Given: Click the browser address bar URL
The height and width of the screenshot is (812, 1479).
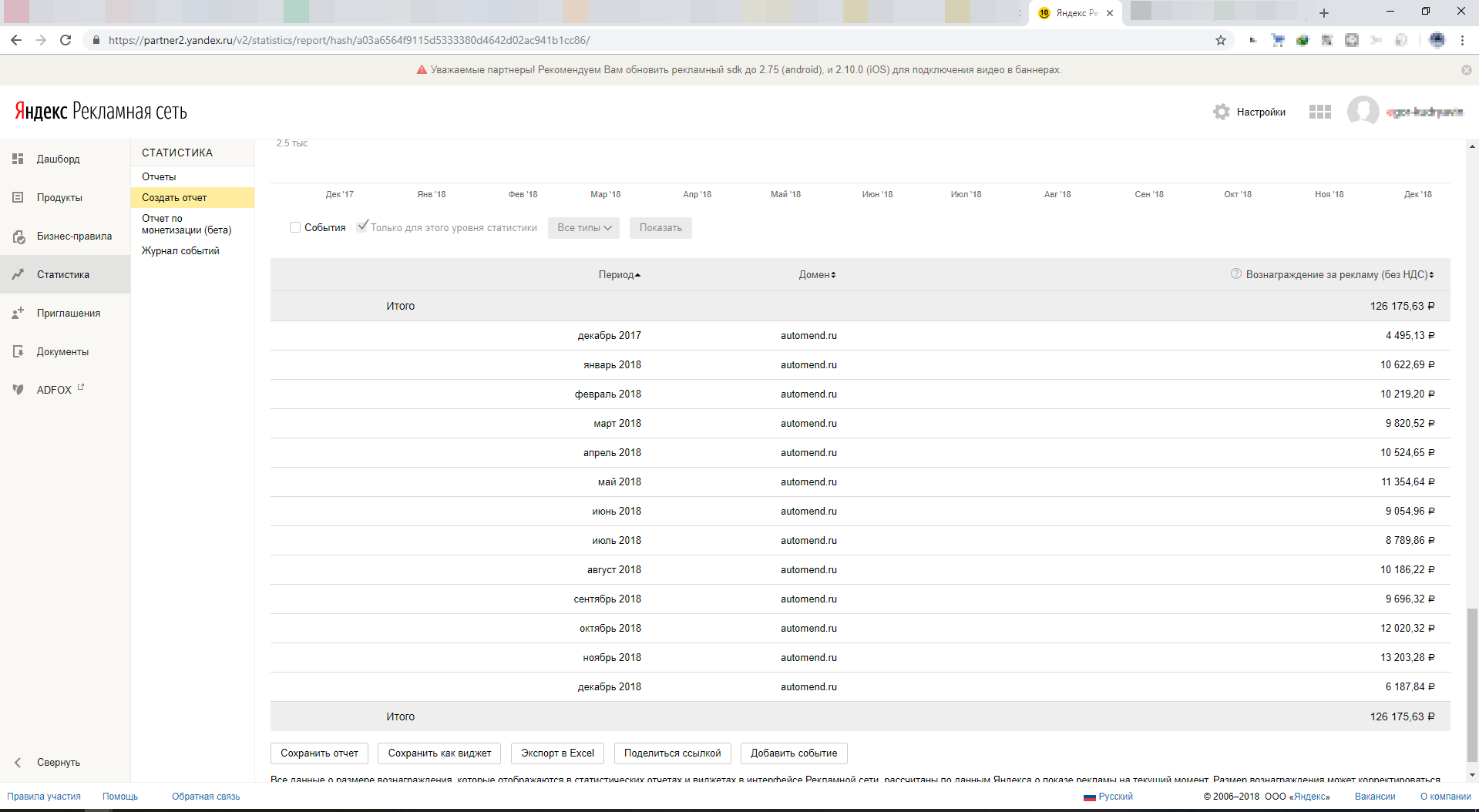Looking at the screenshot, I should click(x=349, y=40).
